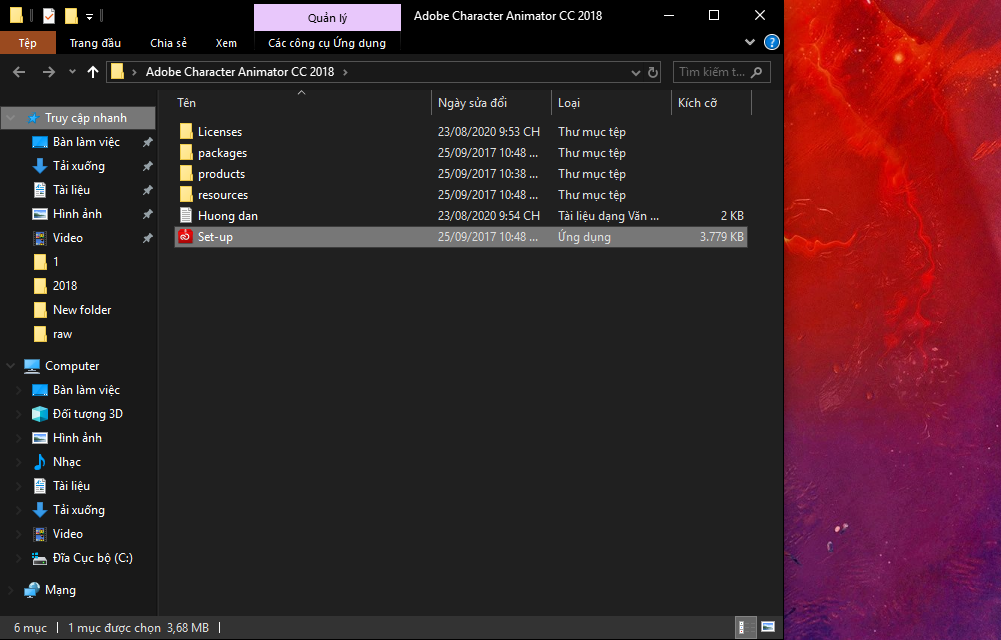Select the products folder
Viewport: 1001px width, 640px height.
(461, 174)
